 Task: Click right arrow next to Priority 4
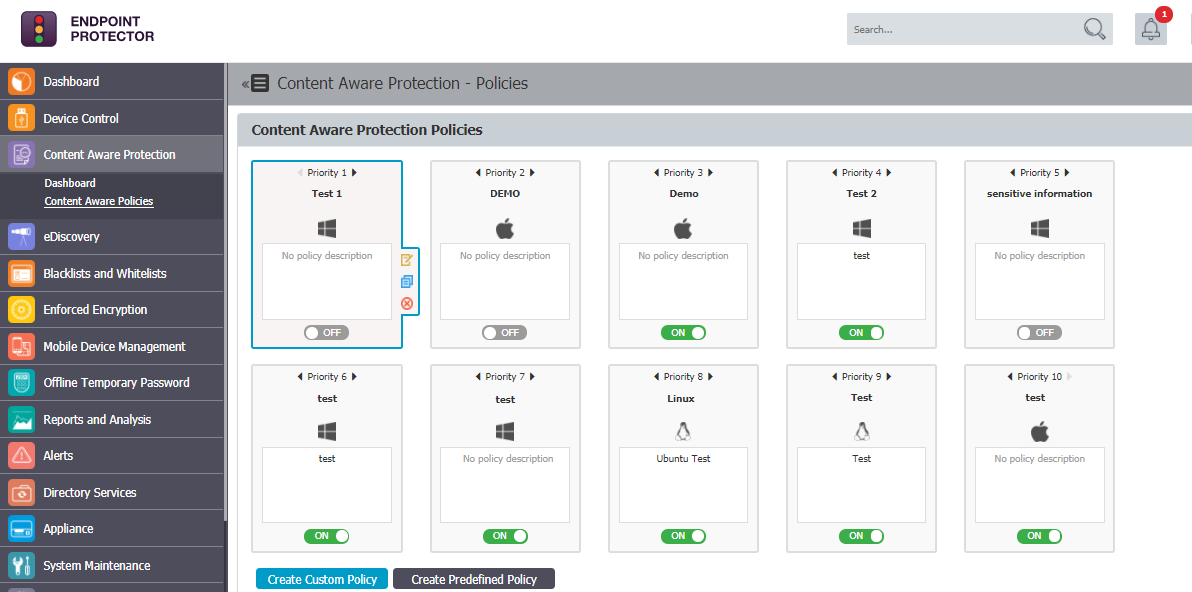coord(890,173)
